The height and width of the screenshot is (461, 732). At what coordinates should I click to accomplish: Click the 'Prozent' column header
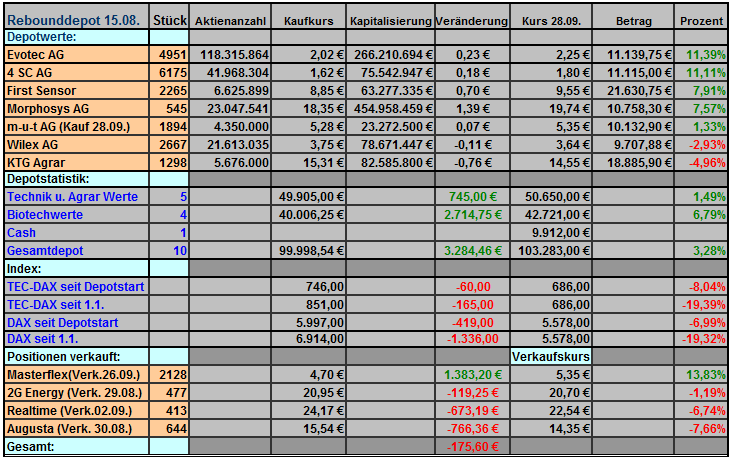701,21
